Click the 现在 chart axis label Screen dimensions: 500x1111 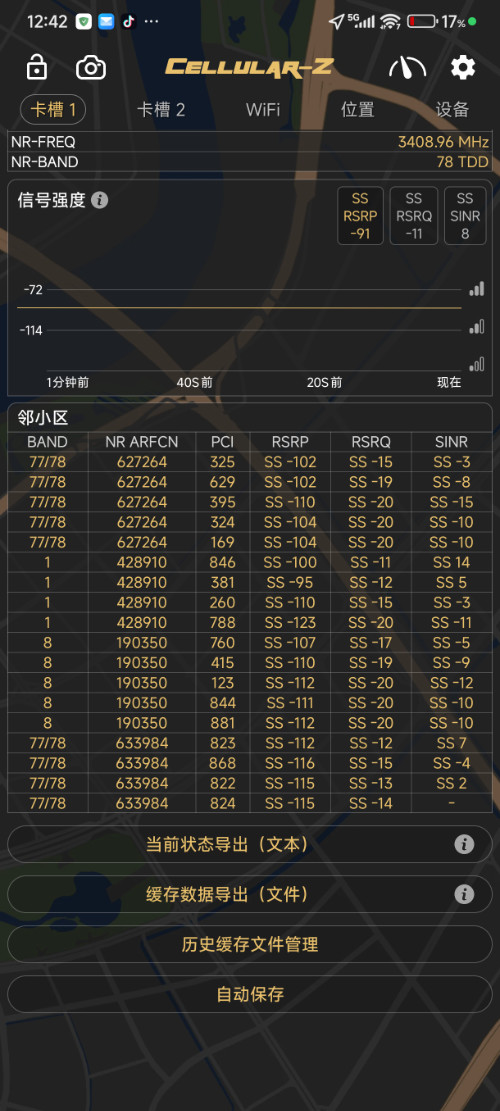click(x=449, y=383)
